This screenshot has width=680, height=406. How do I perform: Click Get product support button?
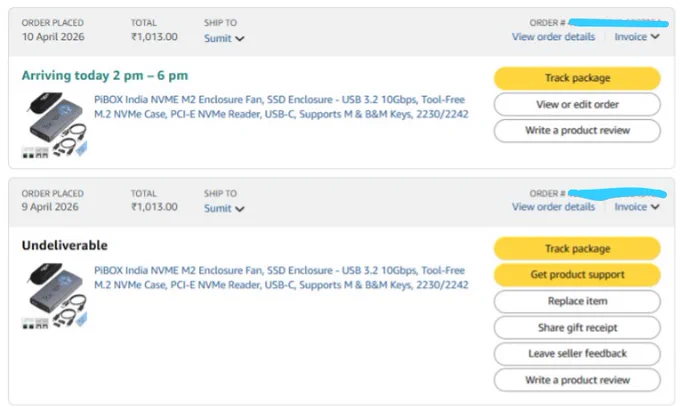[577, 275]
